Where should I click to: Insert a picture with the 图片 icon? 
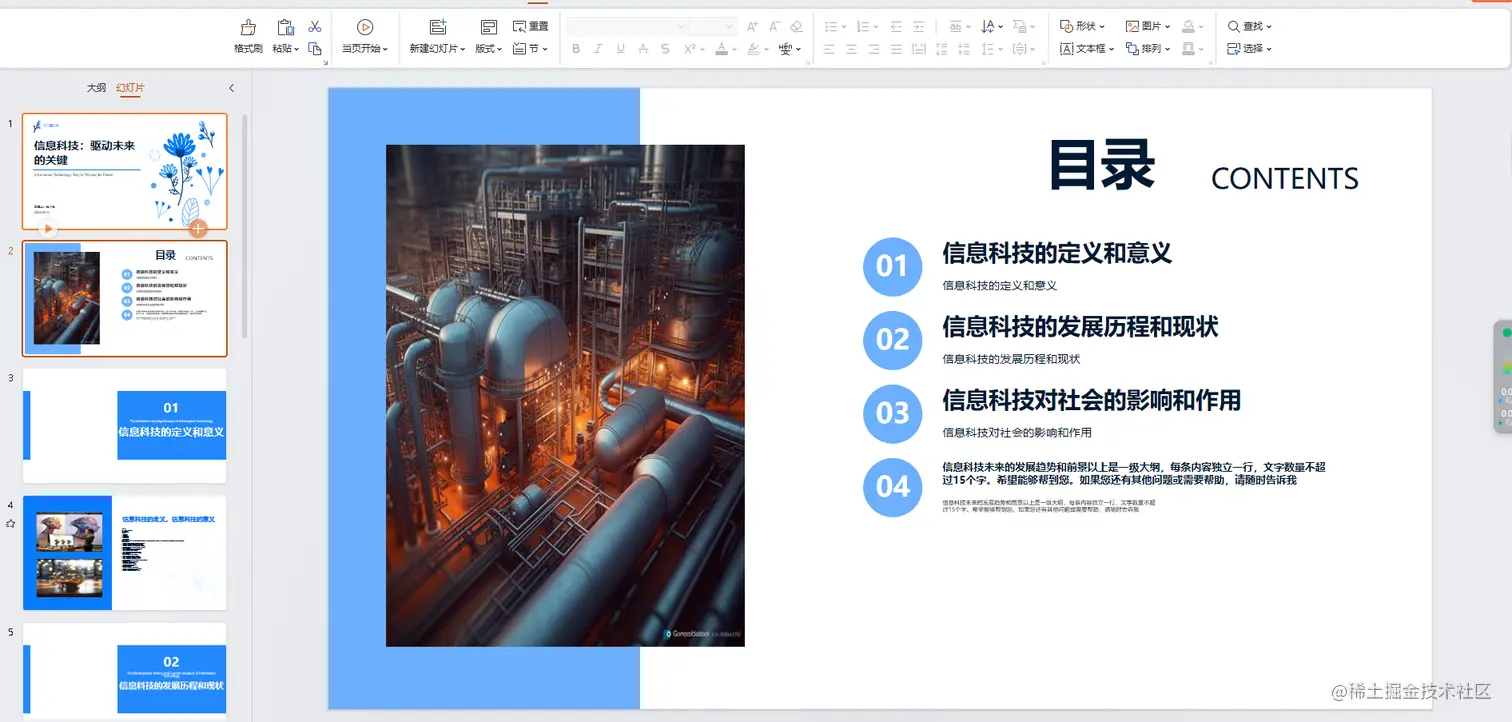[1135, 26]
